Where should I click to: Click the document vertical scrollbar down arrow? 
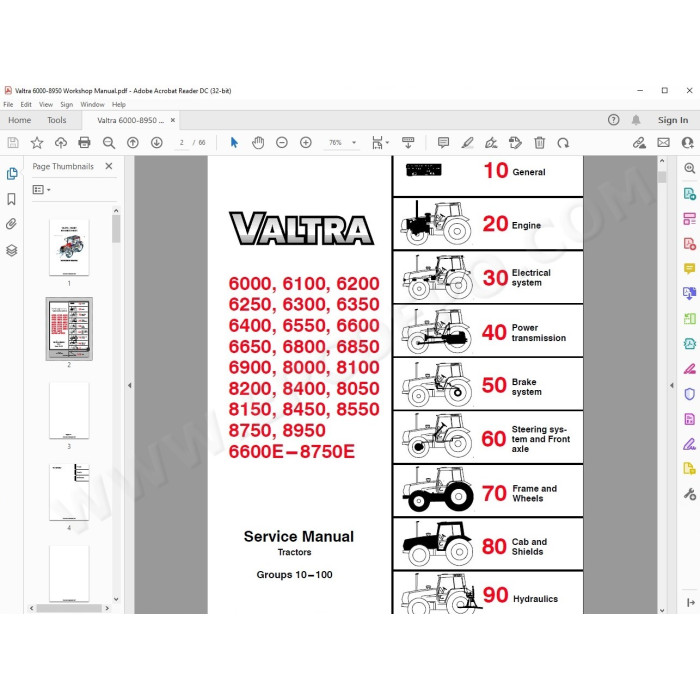[662, 610]
